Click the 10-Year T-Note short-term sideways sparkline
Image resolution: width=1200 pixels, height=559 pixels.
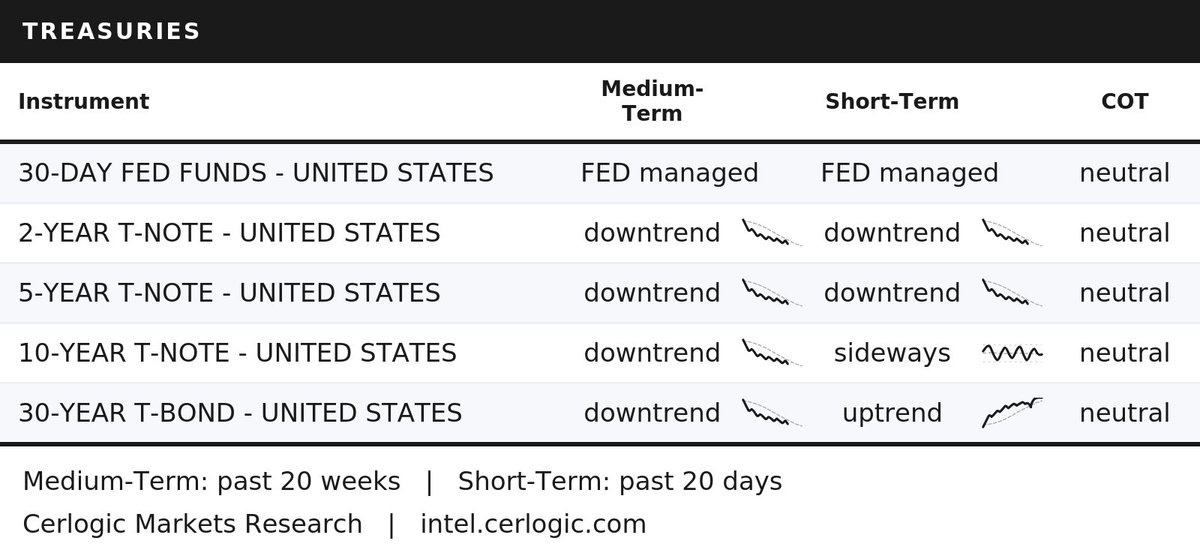pos(1012,353)
